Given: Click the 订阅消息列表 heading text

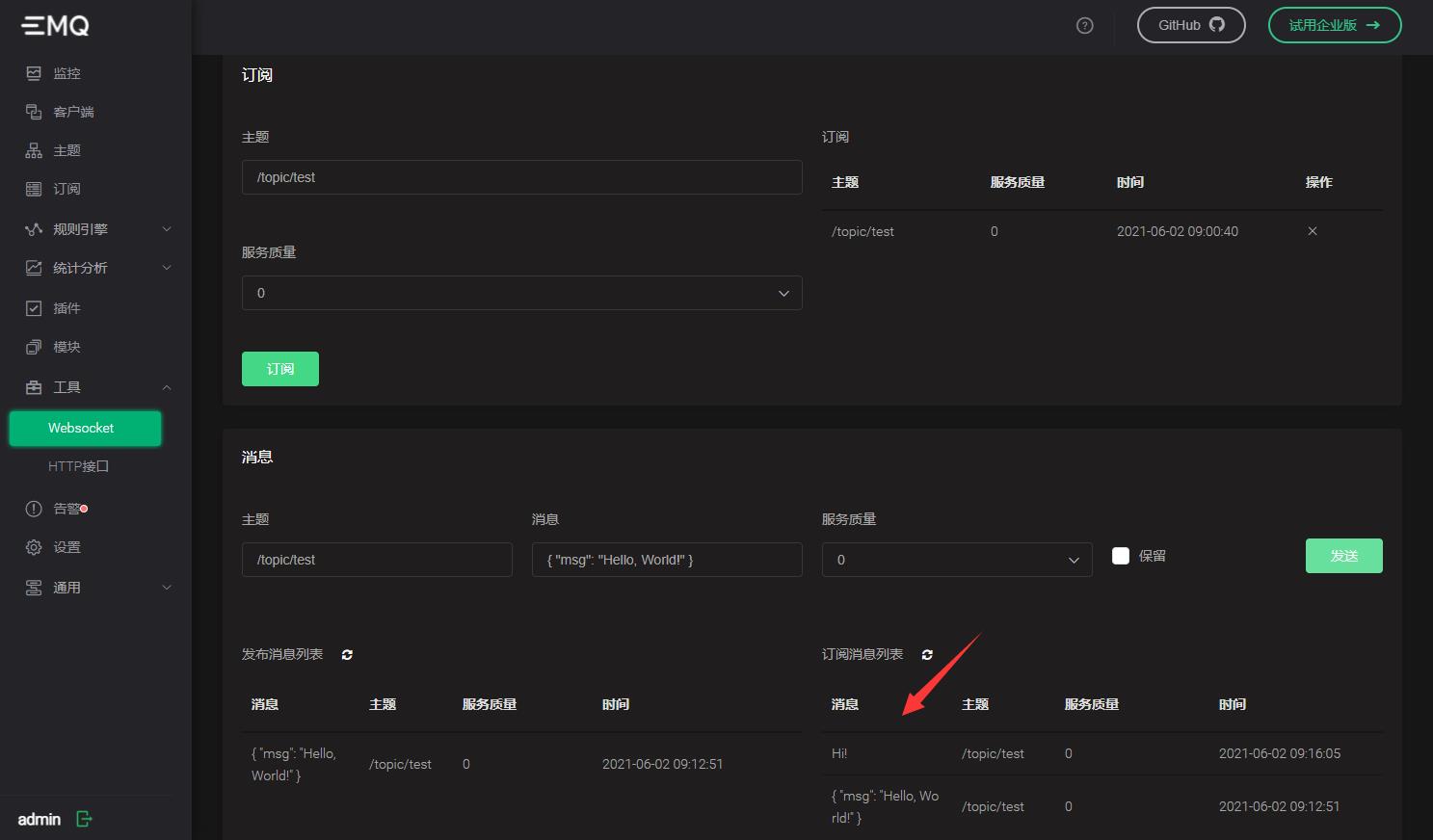Looking at the screenshot, I should pyautogui.click(x=862, y=654).
